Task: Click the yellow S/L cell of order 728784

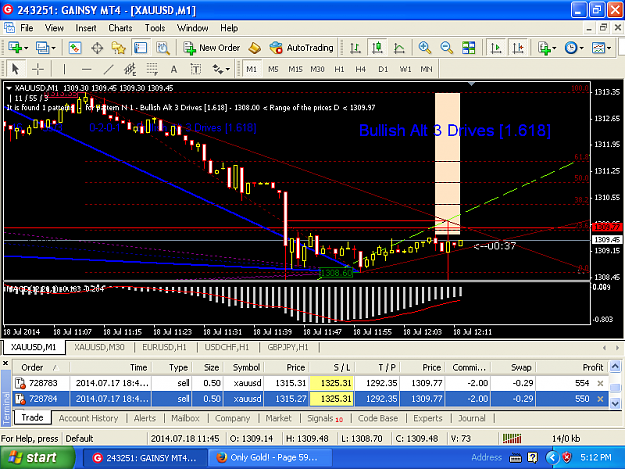Action: coord(332,399)
